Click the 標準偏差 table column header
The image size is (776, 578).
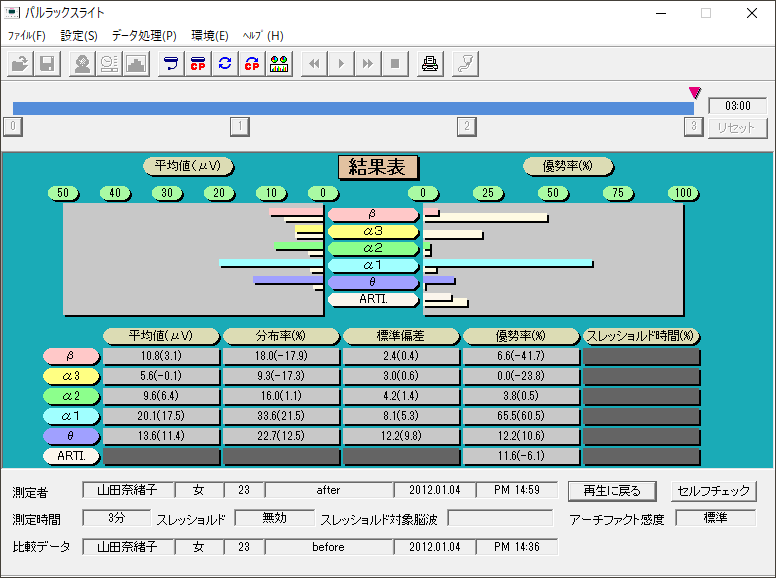(x=401, y=336)
